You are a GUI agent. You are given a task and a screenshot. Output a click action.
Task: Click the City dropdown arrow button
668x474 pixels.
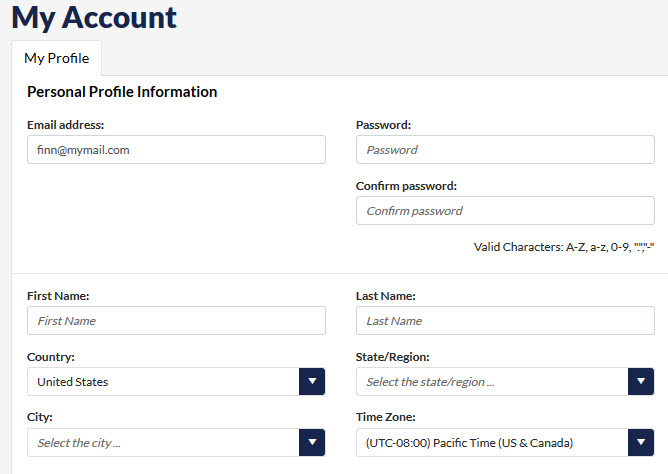(x=312, y=442)
